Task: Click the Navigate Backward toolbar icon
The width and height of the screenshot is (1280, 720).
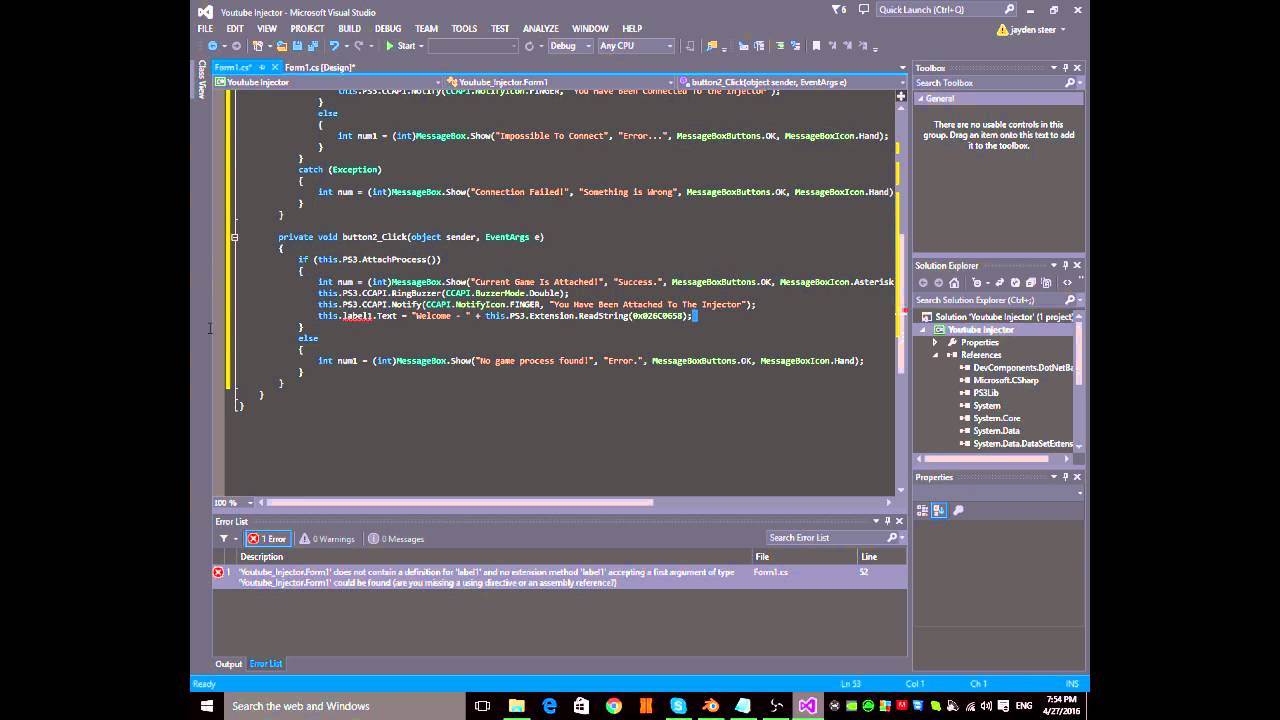Action: click(x=212, y=46)
